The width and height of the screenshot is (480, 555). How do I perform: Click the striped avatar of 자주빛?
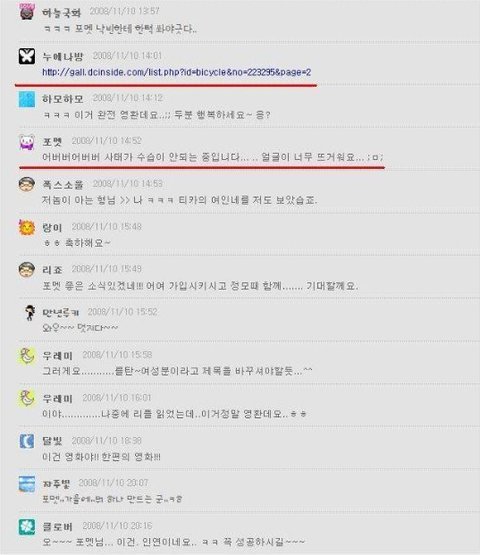27,484
